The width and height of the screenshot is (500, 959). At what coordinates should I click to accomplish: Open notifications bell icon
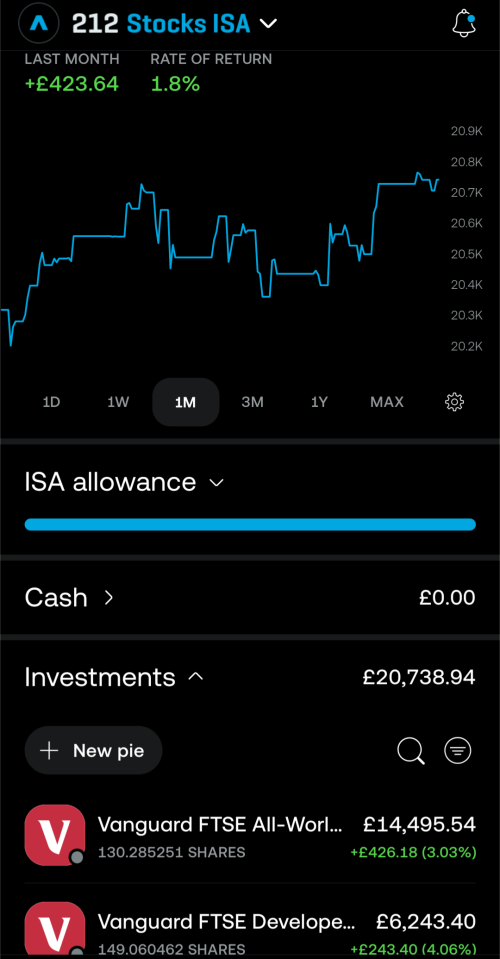tap(464, 24)
